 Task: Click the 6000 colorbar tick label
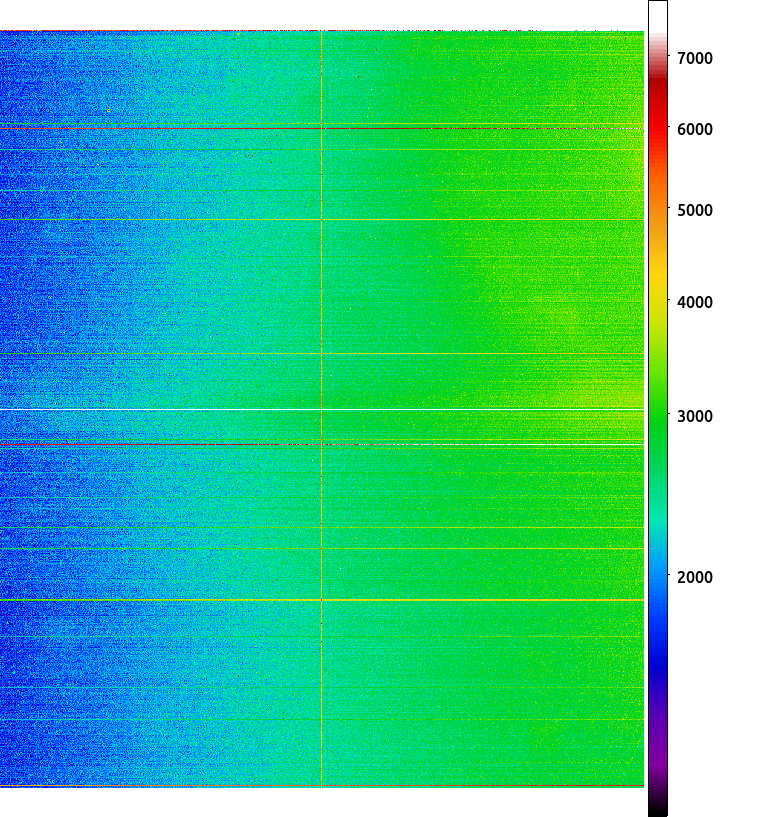pos(694,129)
